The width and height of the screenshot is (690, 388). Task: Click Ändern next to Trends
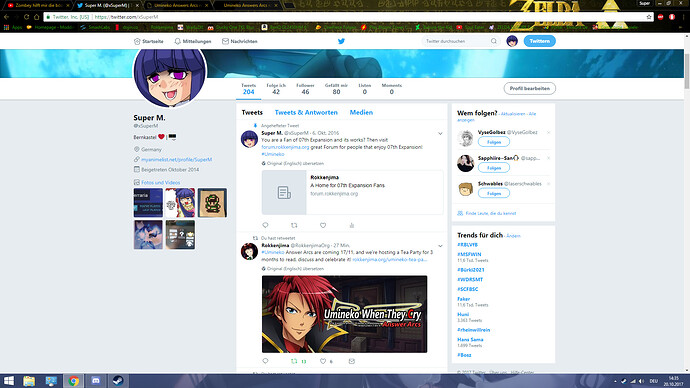513,236
